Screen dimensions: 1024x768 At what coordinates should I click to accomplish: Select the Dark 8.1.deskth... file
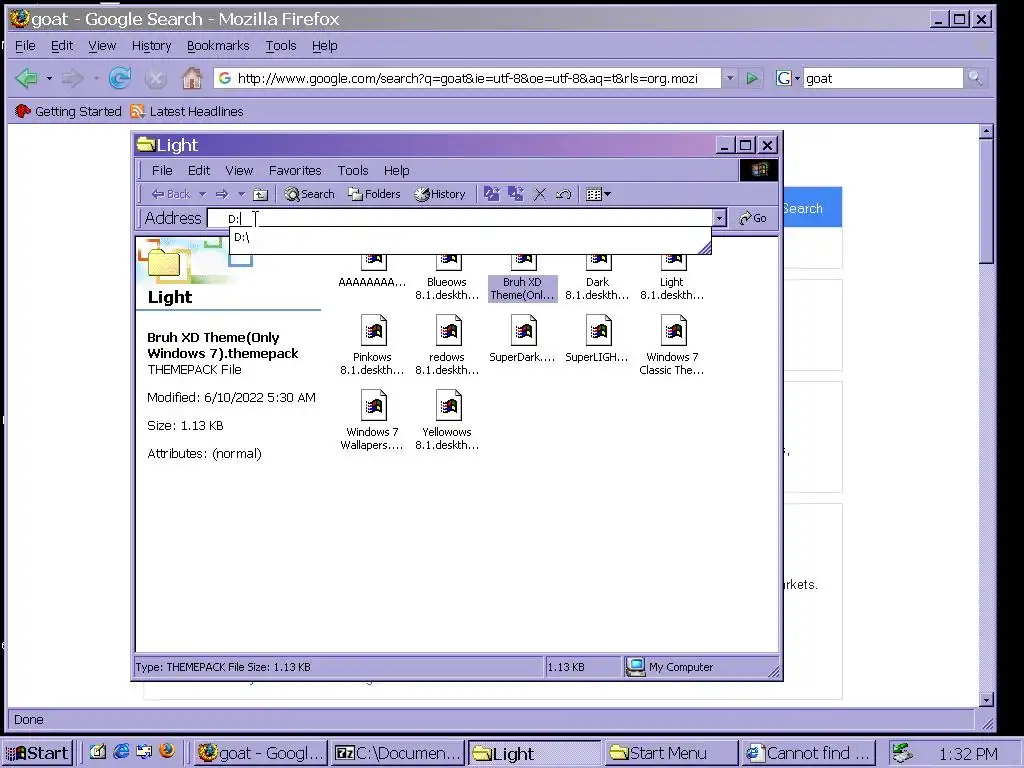point(598,279)
